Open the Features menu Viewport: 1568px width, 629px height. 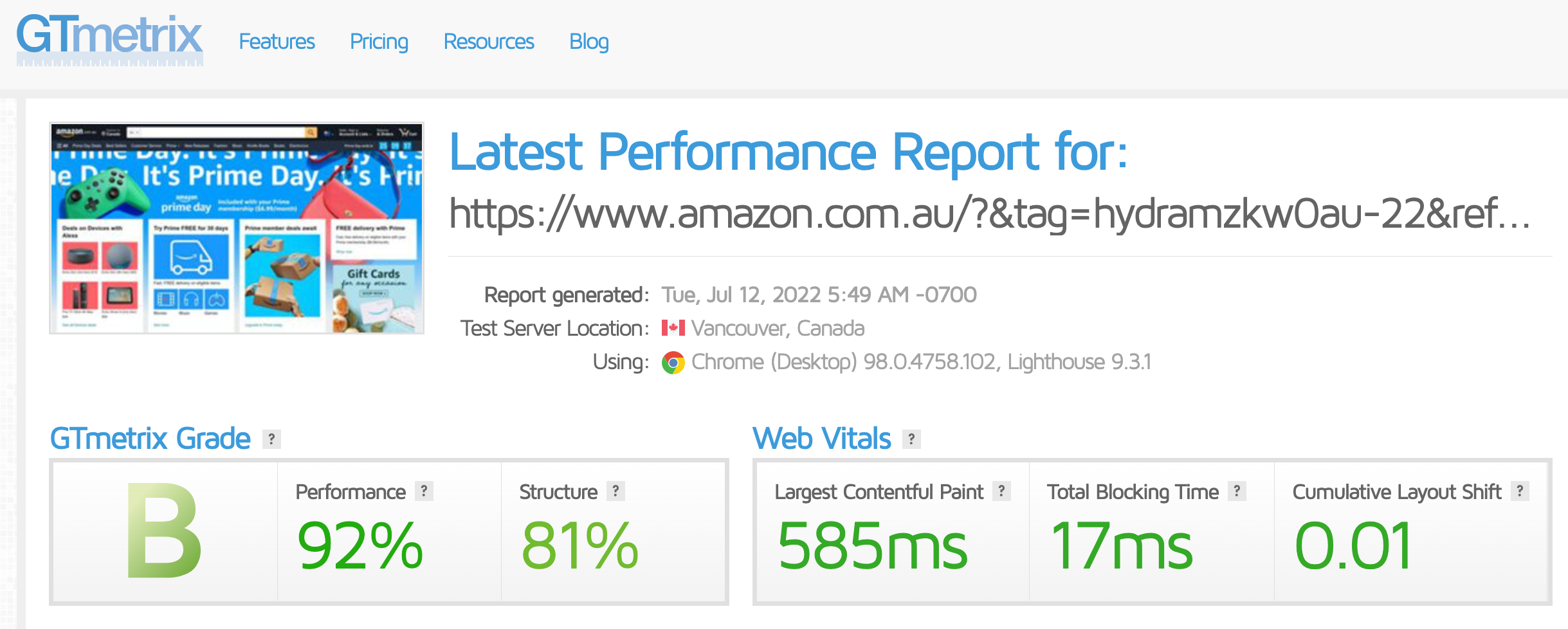click(277, 42)
